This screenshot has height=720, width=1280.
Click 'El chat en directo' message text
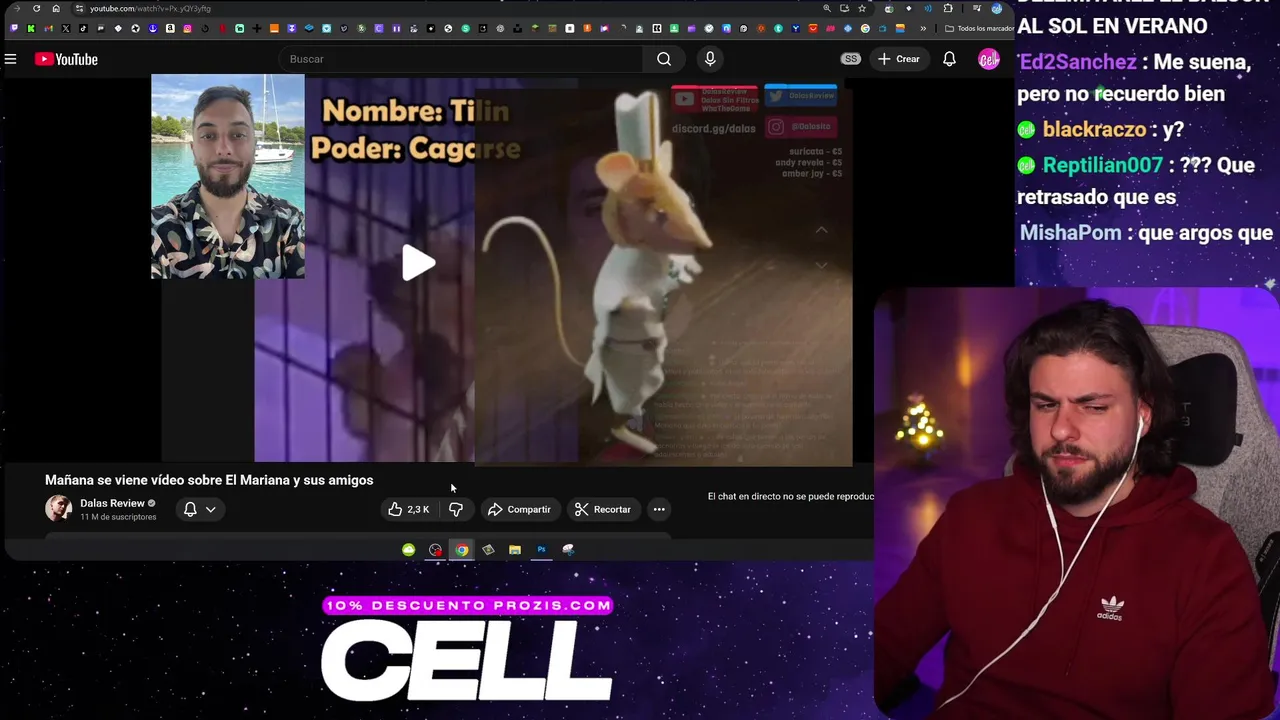[790, 496]
